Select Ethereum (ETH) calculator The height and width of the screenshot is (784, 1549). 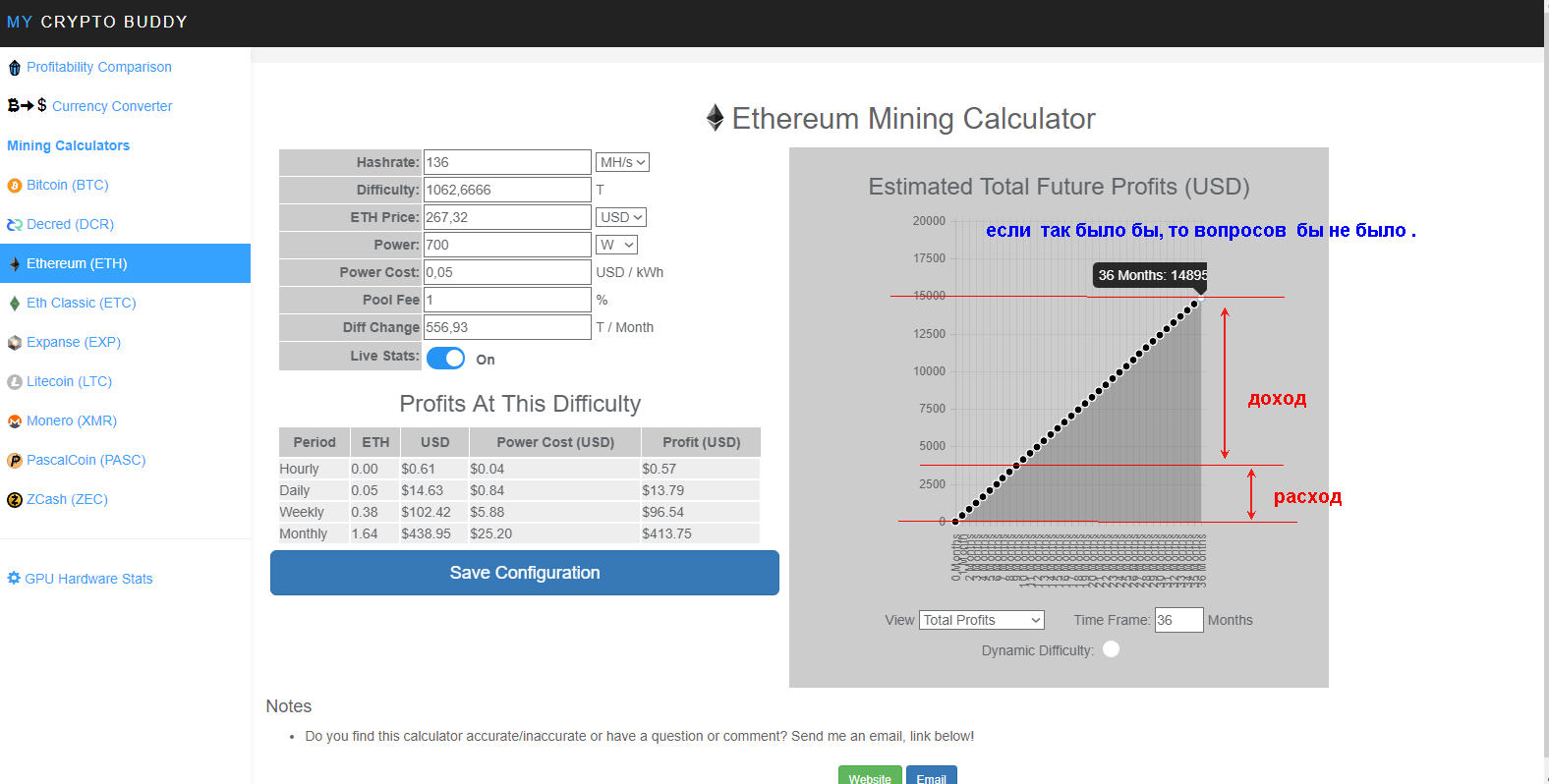click(125, 263)
